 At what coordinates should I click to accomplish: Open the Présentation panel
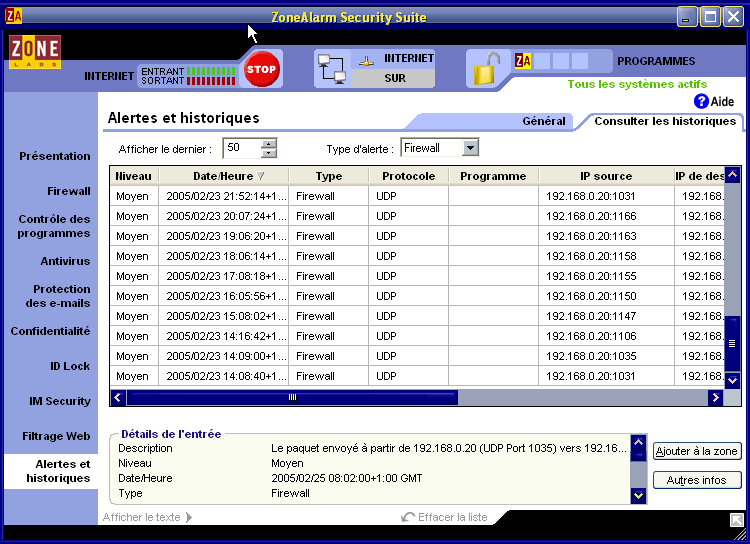pos(55,156)
